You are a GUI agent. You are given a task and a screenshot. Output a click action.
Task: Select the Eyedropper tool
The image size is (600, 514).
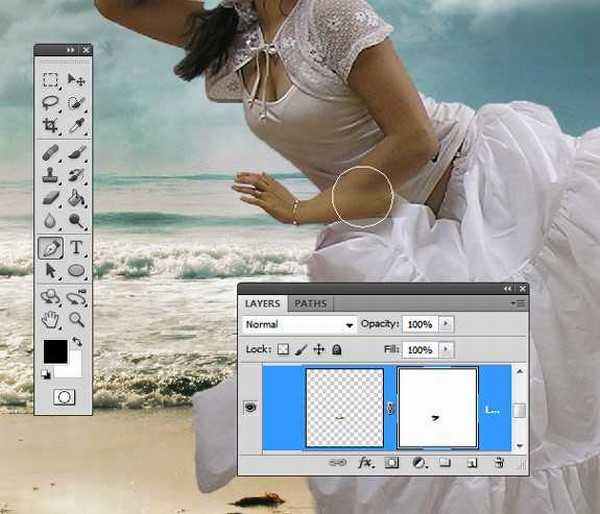[x=76, y=126]
